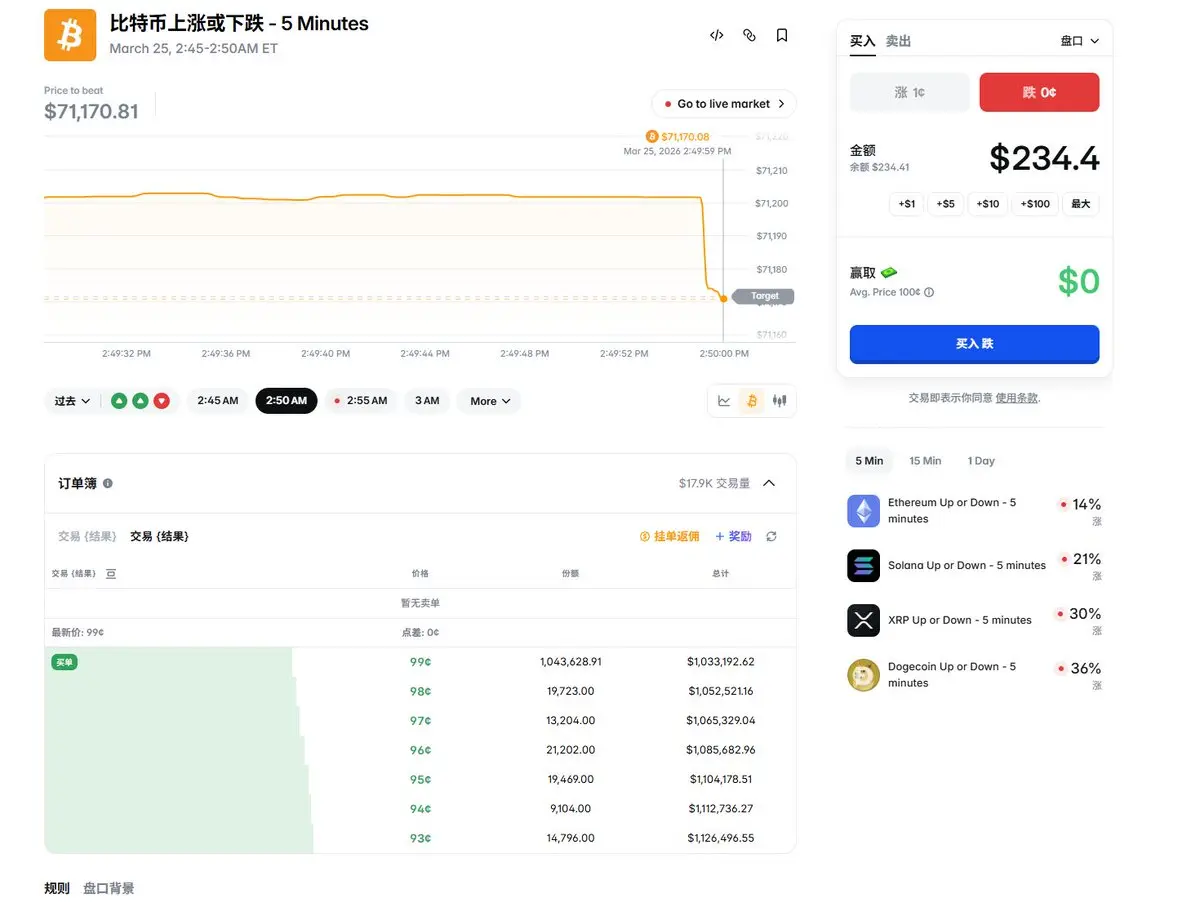The width and height of the screenshot is (1200, 907).
Task: Switch to line chart view icon
Action: tap(724, 401)
